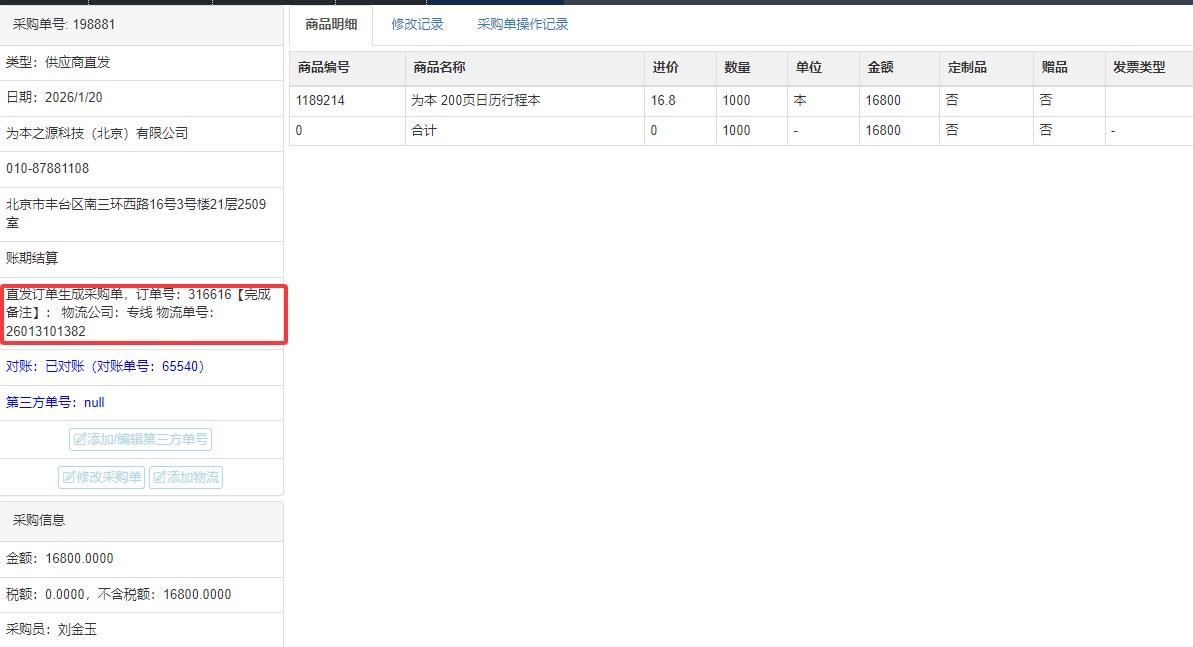Click the edit icon on 添加/编辑第三方单号

point(79,440)
